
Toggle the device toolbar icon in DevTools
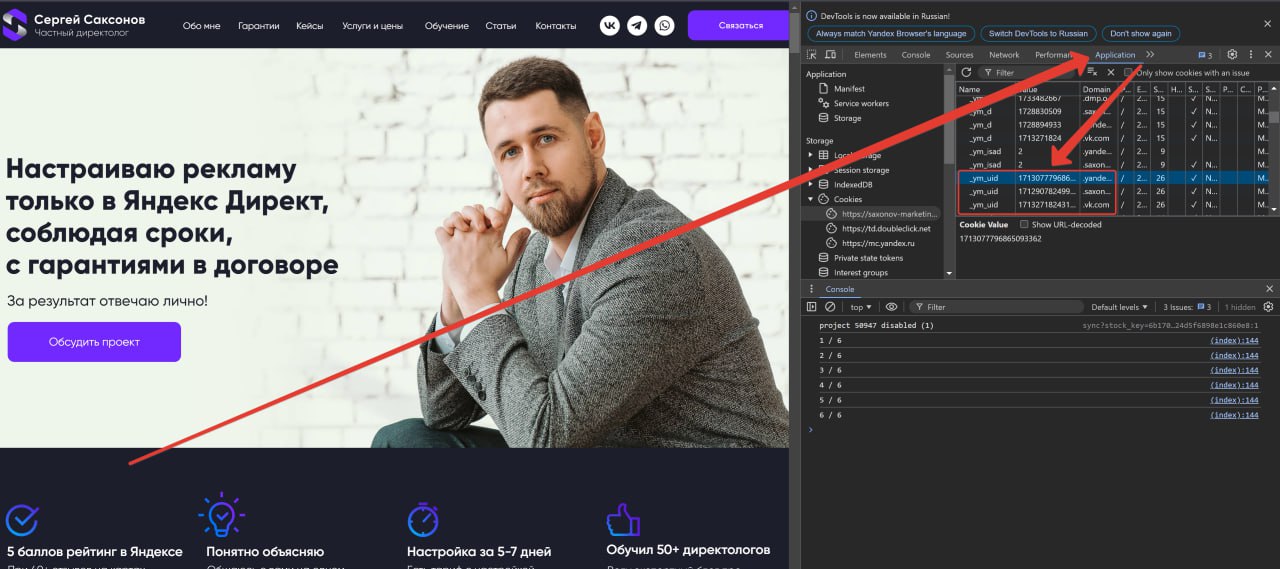(x=831, y=55)
